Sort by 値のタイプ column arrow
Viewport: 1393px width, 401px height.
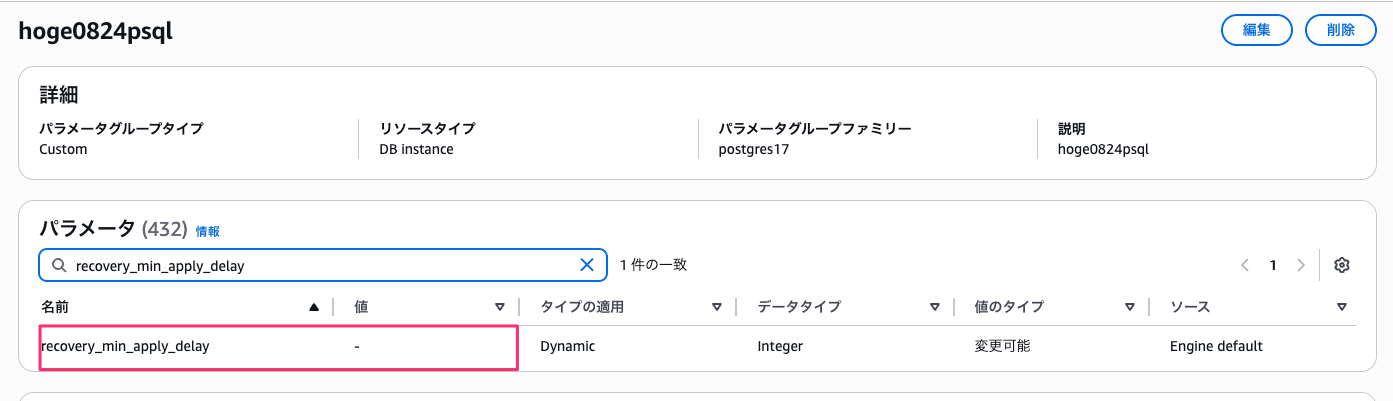(1129, 307)
